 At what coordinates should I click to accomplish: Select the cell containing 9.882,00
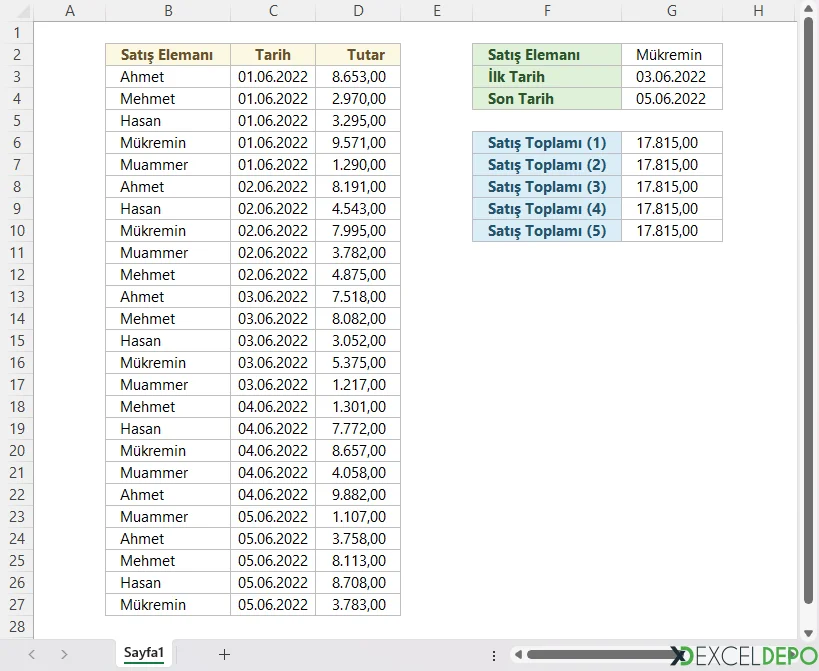point(358,495)
